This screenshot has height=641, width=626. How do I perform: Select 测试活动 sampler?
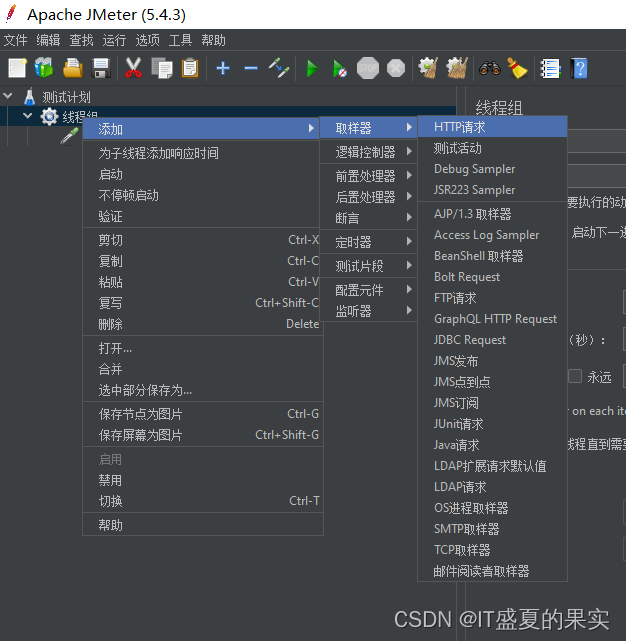[x=492, y=148]
